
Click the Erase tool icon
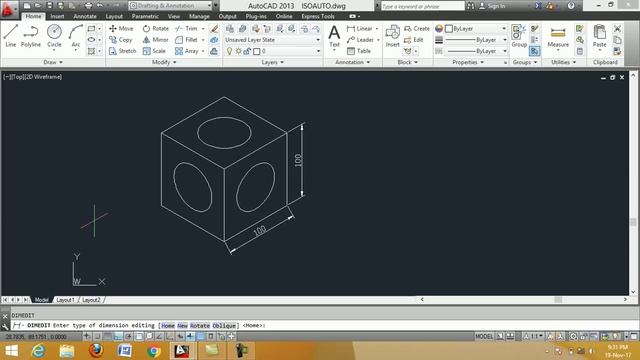tap(214, 29)
